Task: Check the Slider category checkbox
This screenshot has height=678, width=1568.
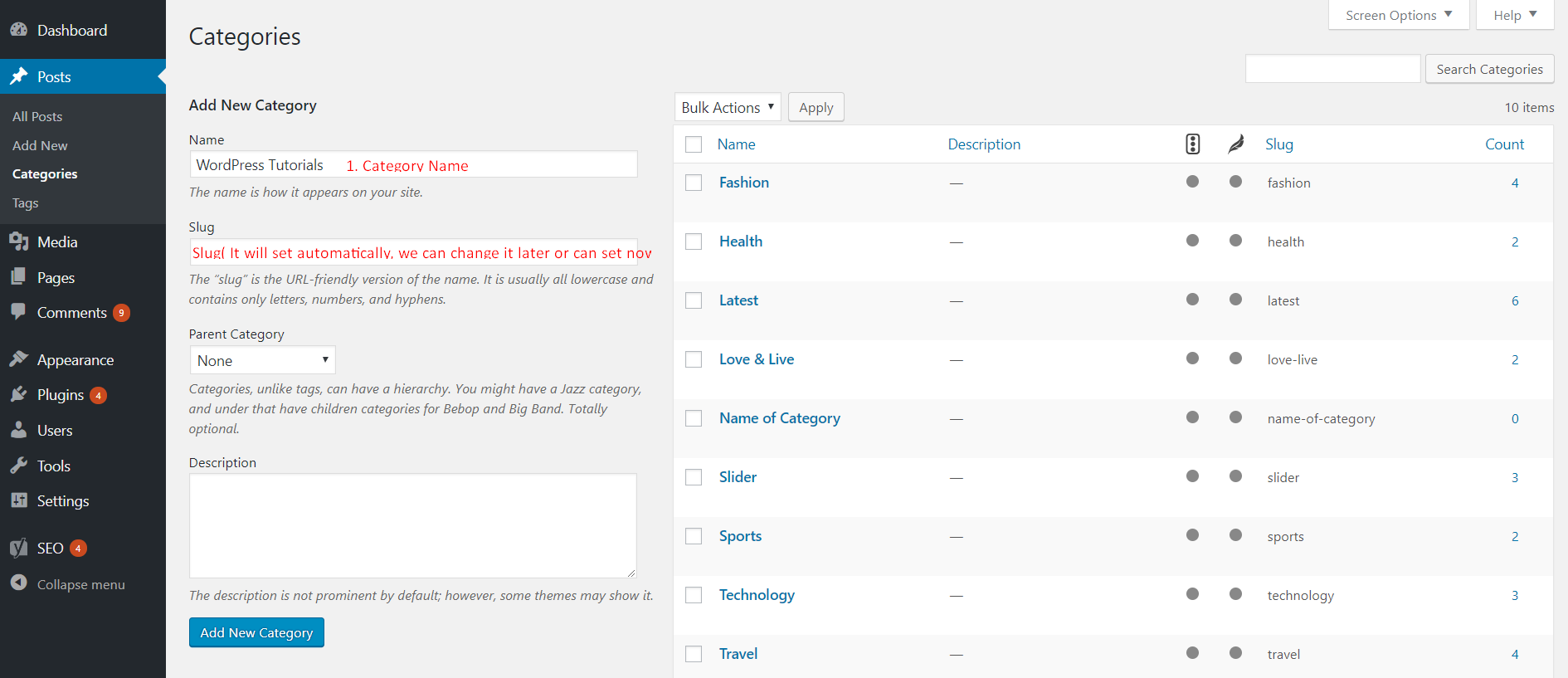Action: (x=694, y=477)
